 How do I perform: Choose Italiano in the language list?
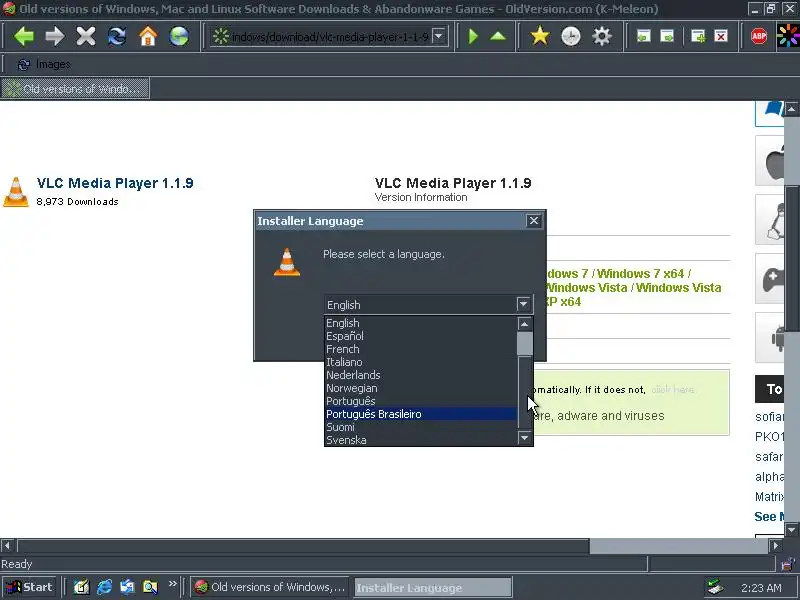421,362
